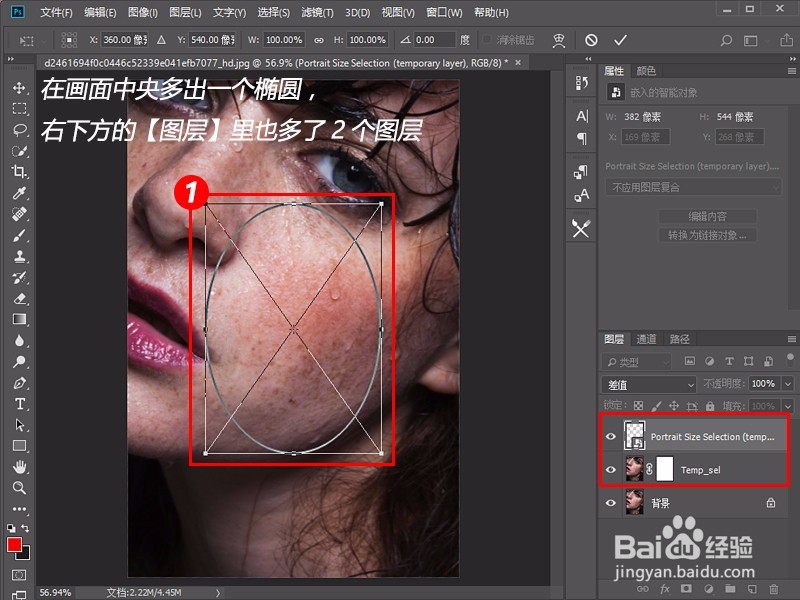The width and height of the screenshot is (800, 600).
Task: Select the Healing Brush tool
Action: point(19,214)
